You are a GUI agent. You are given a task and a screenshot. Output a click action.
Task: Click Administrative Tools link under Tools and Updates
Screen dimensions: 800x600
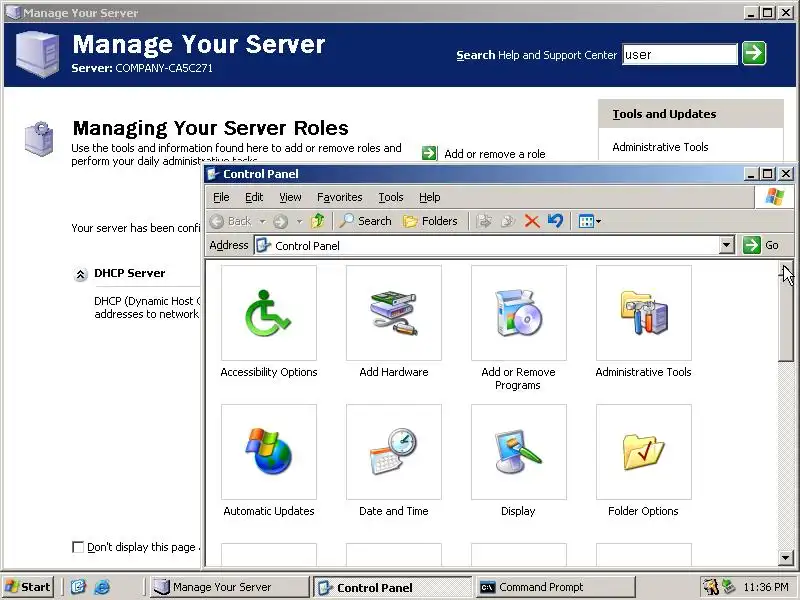[660, 147]
